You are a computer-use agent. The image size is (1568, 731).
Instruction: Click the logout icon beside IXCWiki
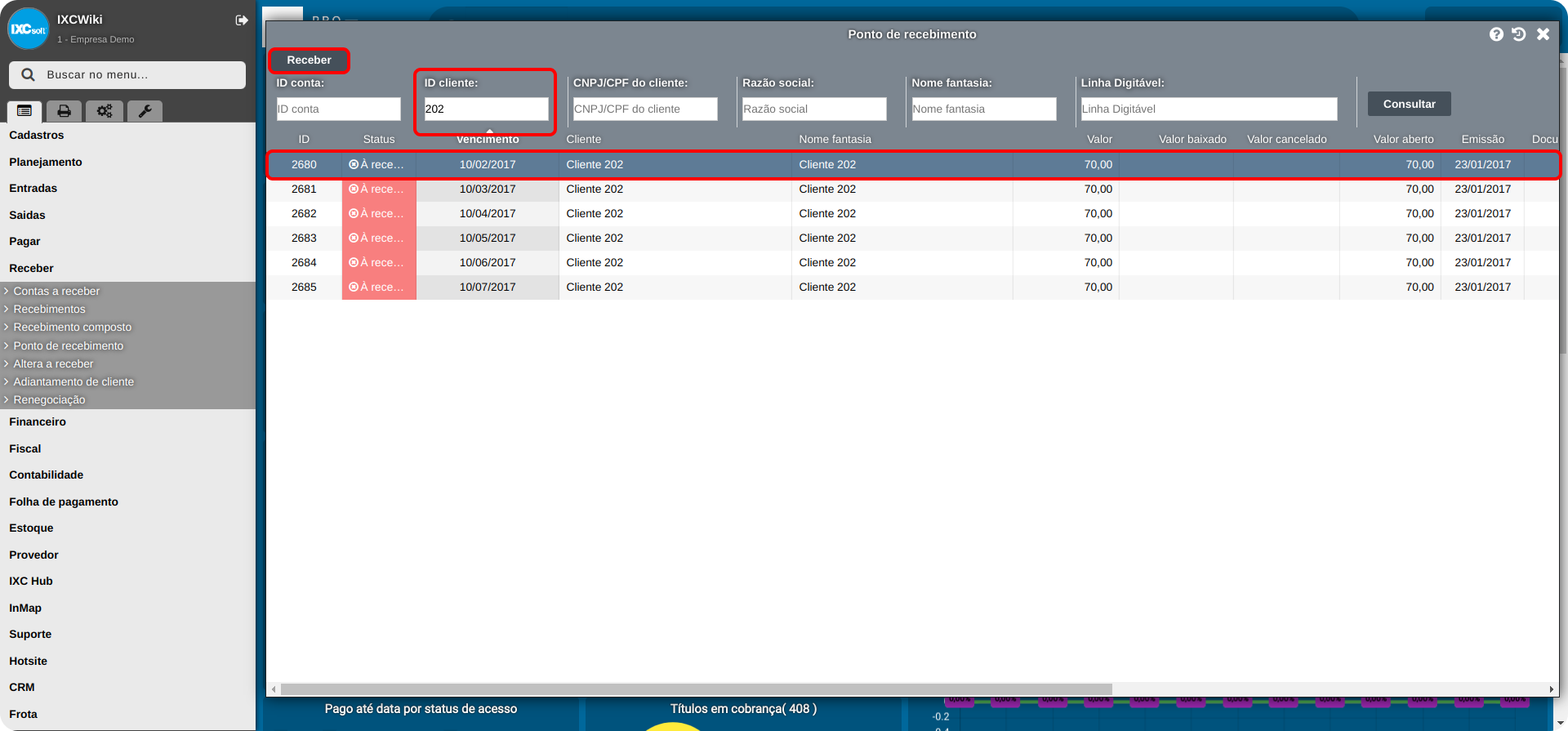242,20
